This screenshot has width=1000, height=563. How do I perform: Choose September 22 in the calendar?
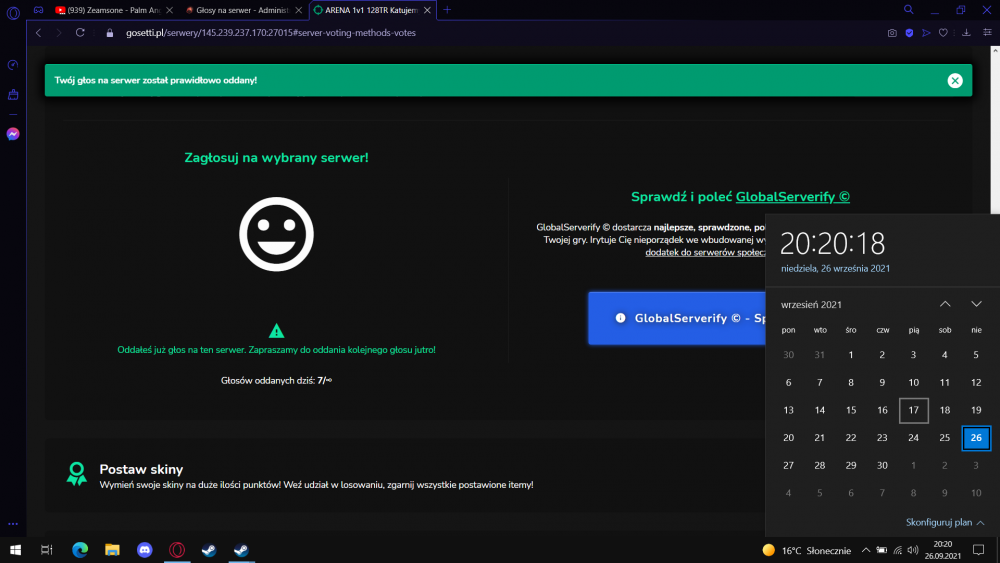pyautogui.click(x=851, y=437)
